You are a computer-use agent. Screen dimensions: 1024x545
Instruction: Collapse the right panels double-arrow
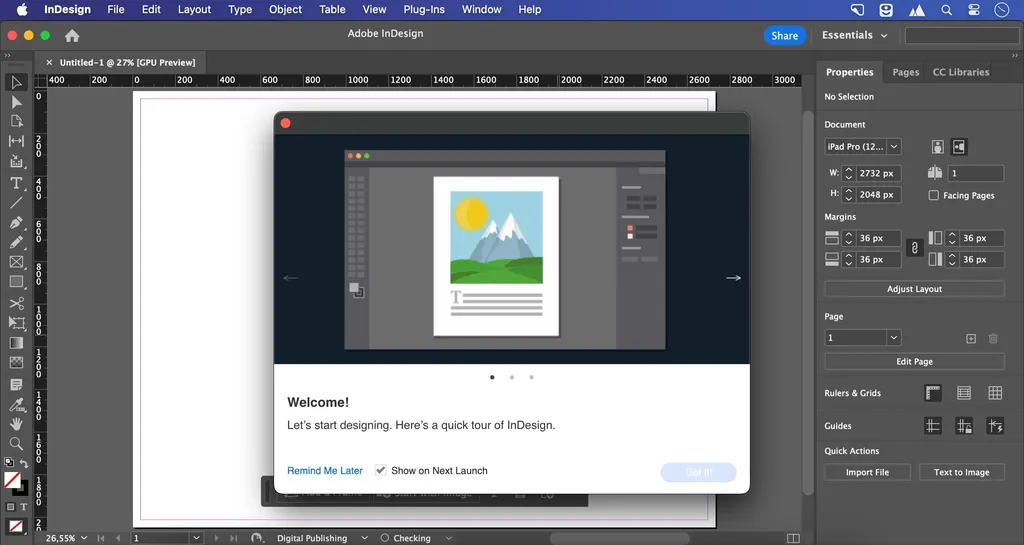(1015, 55)
